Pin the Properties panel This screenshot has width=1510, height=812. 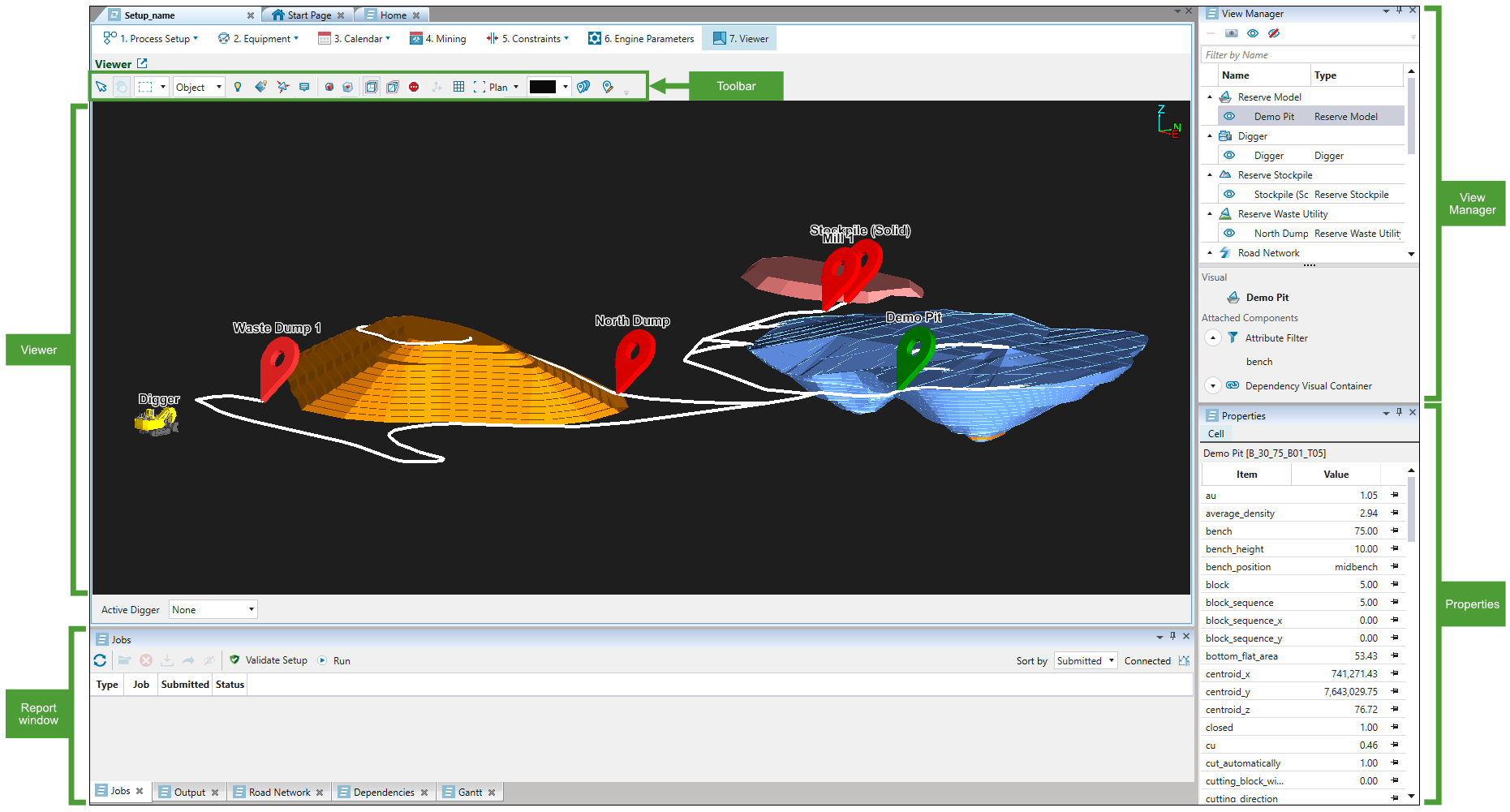click(x=1399, y=412)
